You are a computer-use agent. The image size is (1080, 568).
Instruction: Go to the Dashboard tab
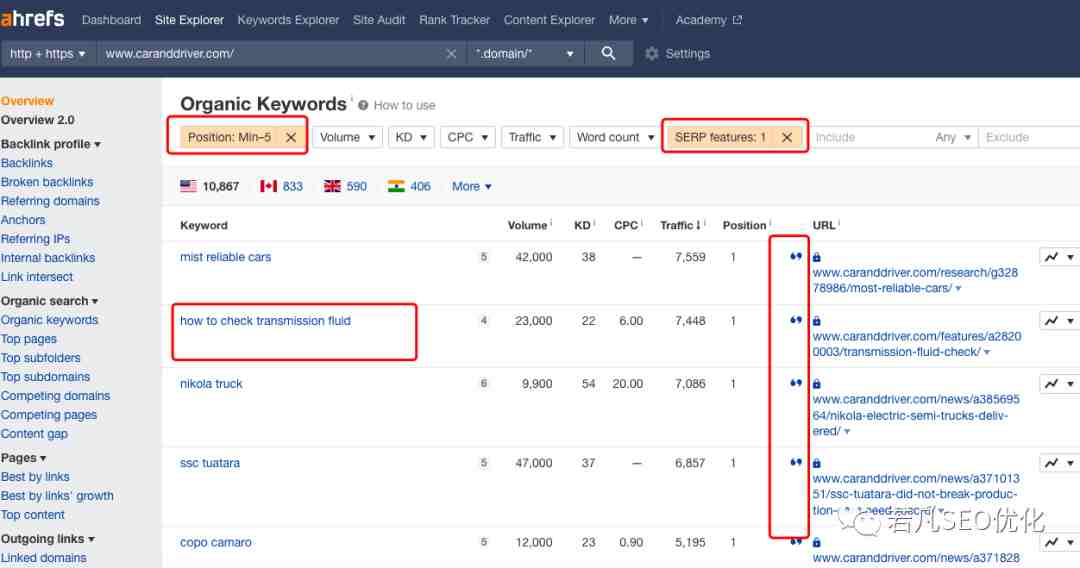pyautogui.click(x=111, y=20)
